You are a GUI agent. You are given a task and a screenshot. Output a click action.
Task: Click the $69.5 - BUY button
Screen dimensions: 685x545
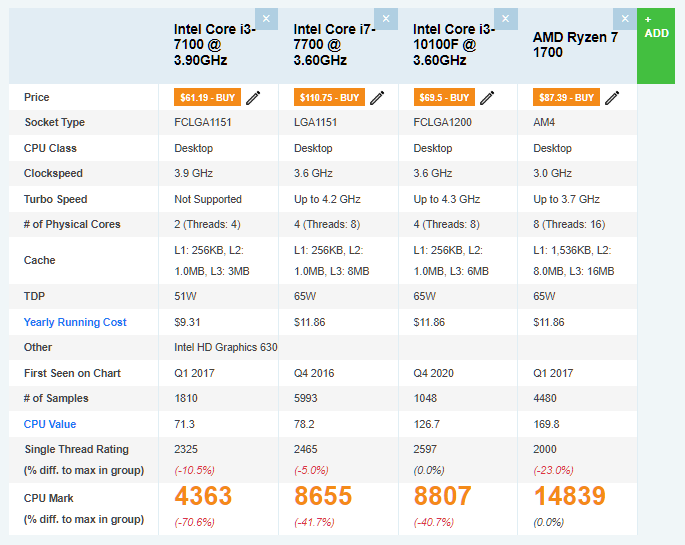(x=444, y=97)
